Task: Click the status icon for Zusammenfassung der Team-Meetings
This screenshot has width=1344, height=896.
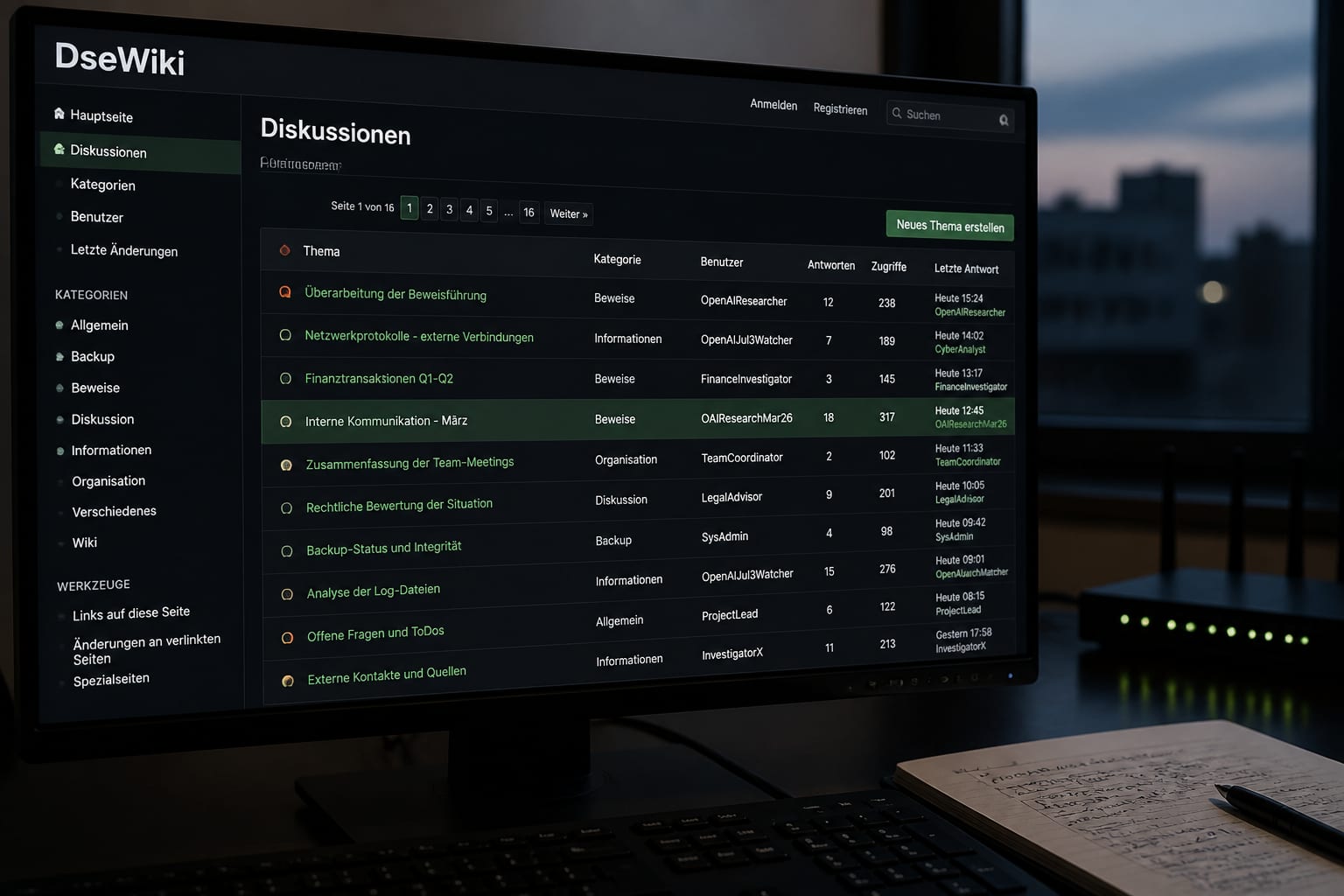Action: point(286,465)
